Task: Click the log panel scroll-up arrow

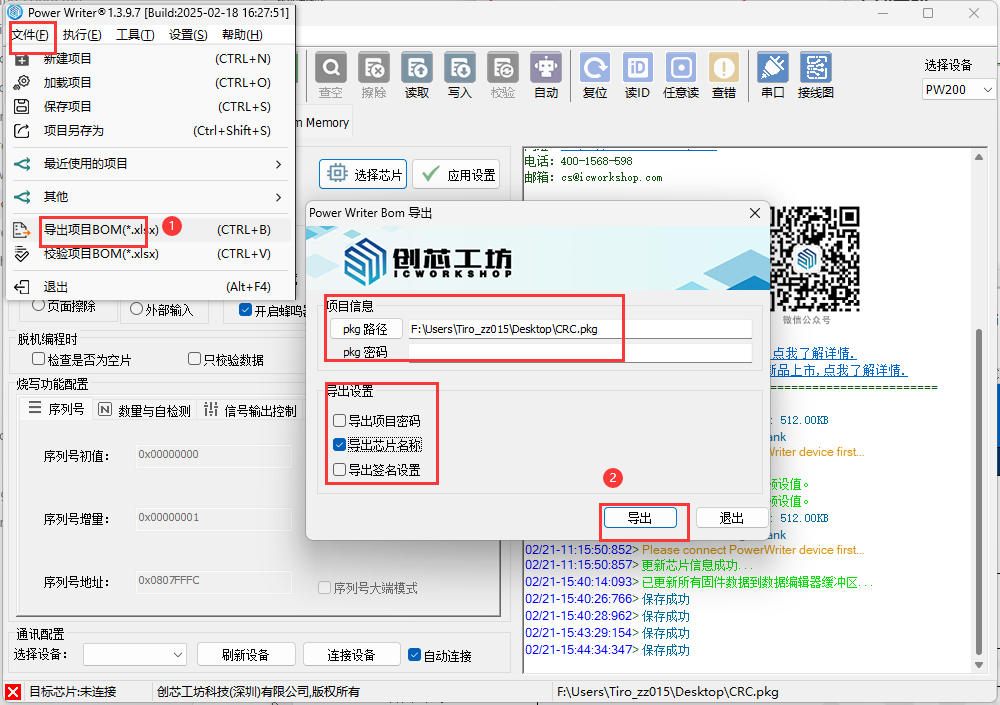Action: pos(979,156)
